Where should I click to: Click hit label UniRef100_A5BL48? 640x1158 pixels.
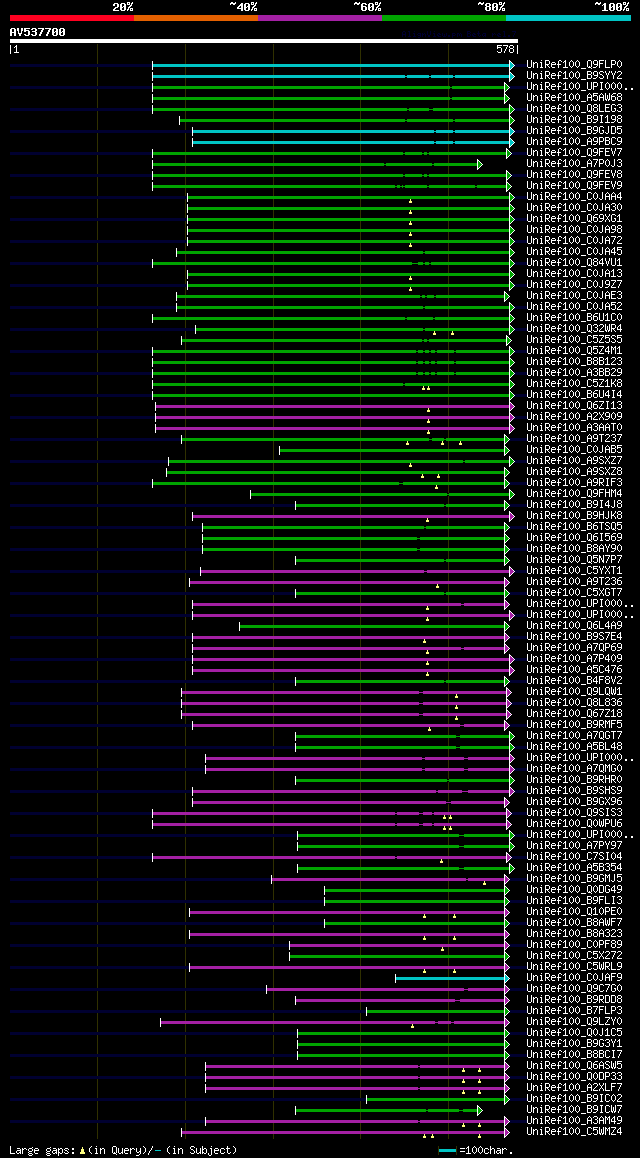pyautogui.click(x=574, y=747)
